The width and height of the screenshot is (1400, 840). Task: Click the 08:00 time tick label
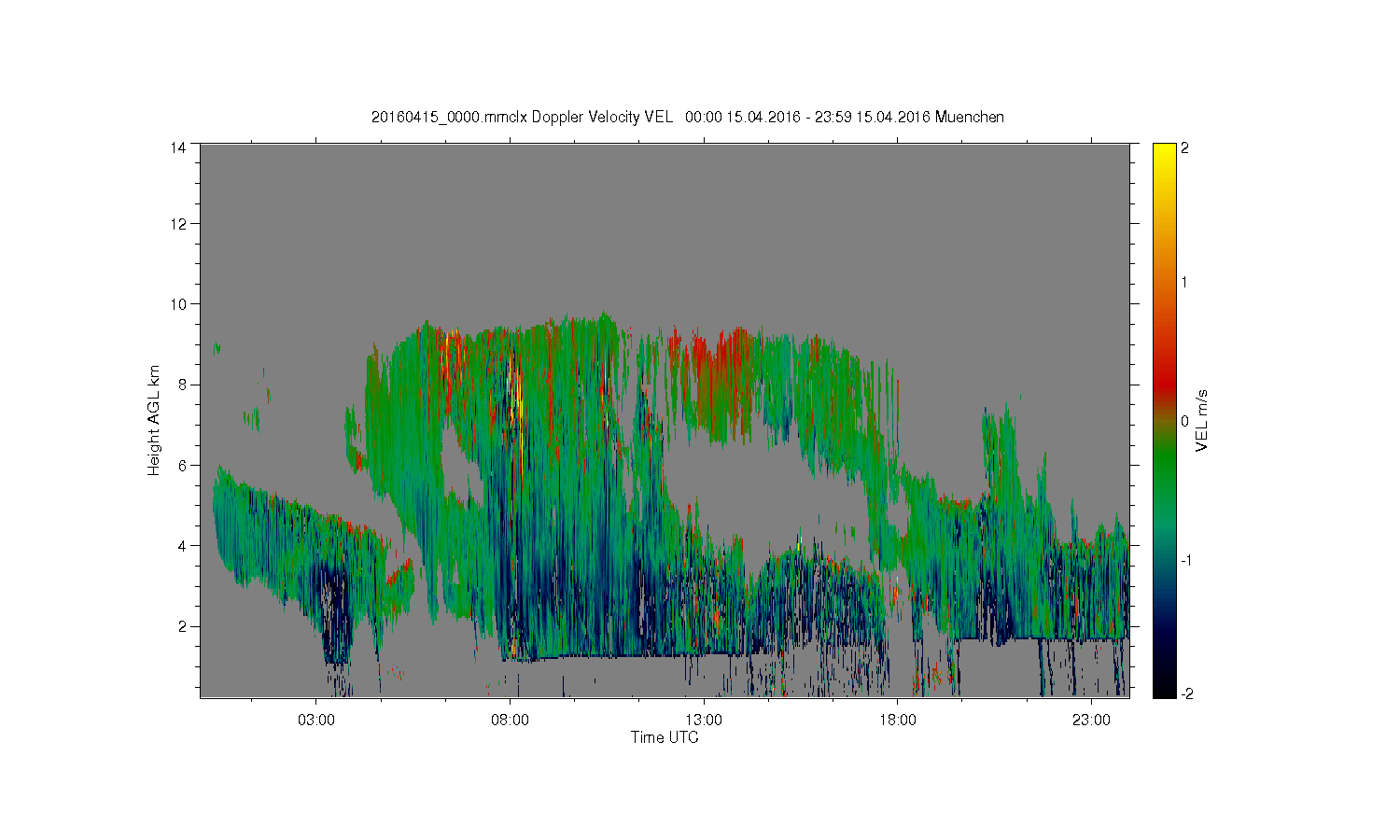[510, 721]
